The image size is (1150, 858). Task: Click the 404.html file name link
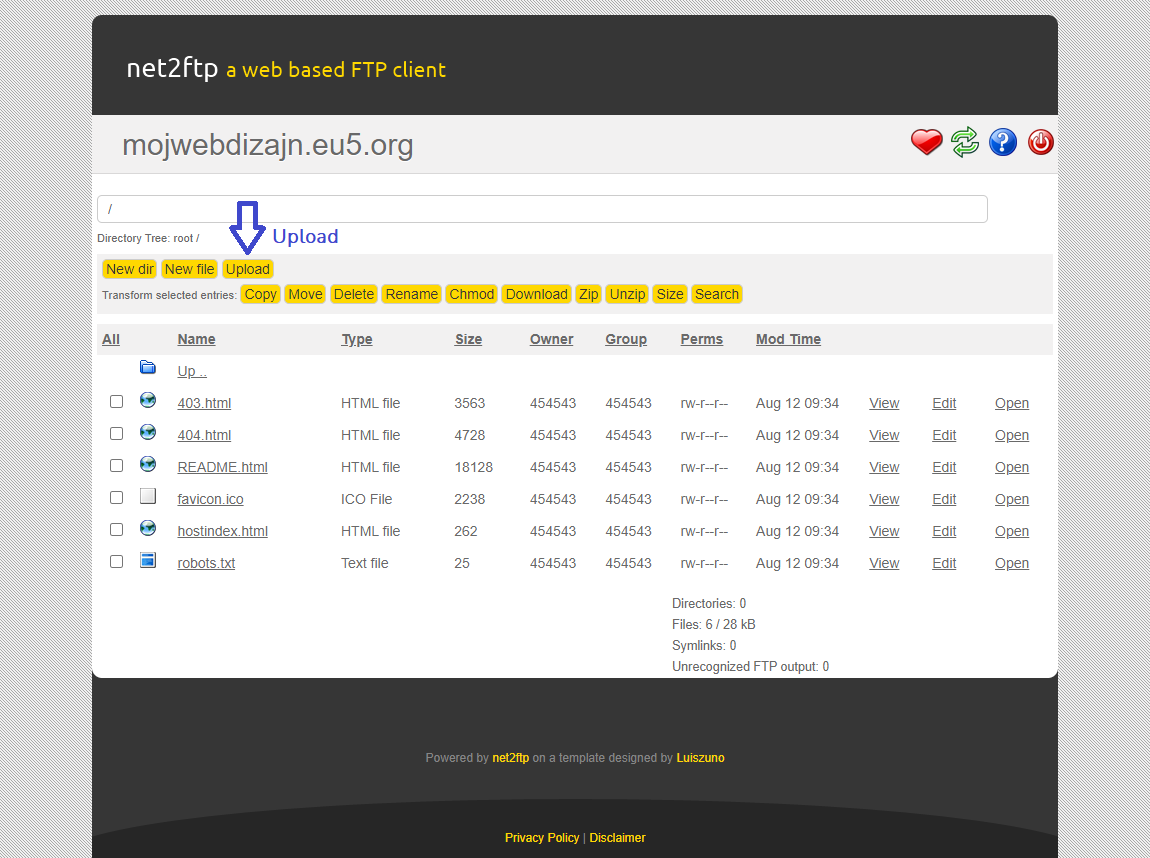pos(204,436)
